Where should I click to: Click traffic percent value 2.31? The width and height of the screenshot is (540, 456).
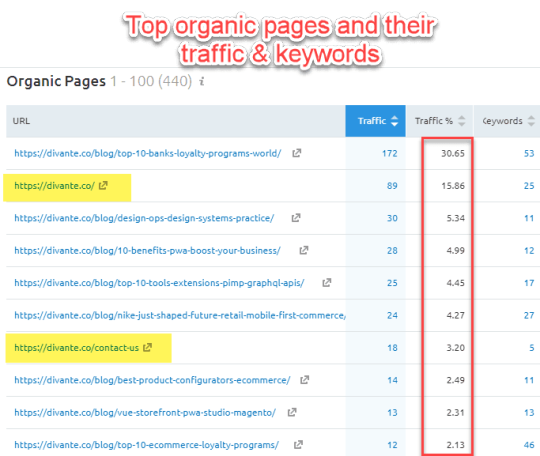click(456, 412)
